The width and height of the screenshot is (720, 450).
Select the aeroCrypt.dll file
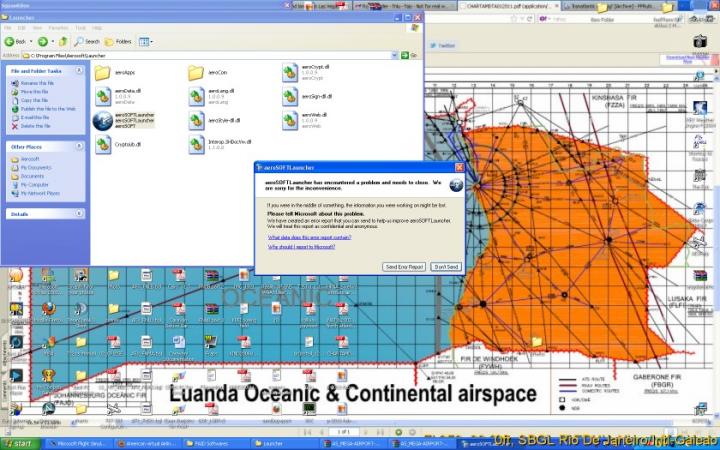tap(306, 73)
